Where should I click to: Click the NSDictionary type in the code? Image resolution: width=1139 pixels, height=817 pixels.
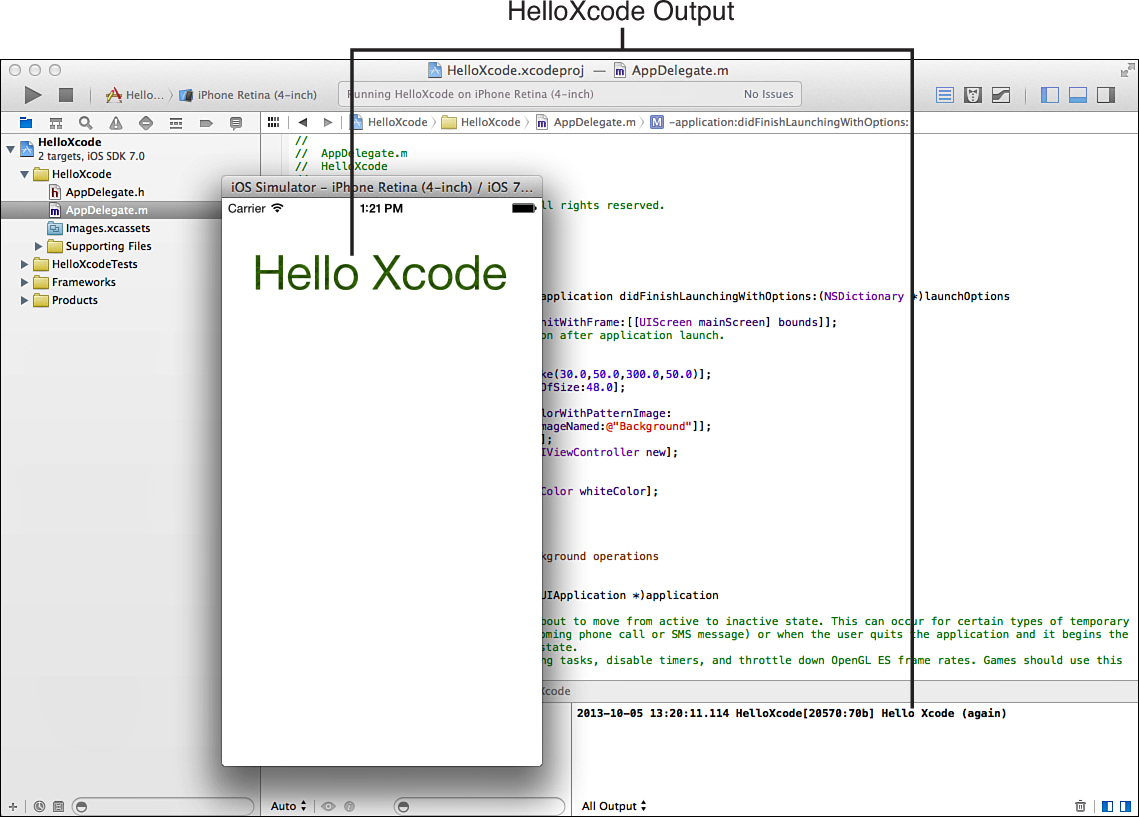coord(864,296)
